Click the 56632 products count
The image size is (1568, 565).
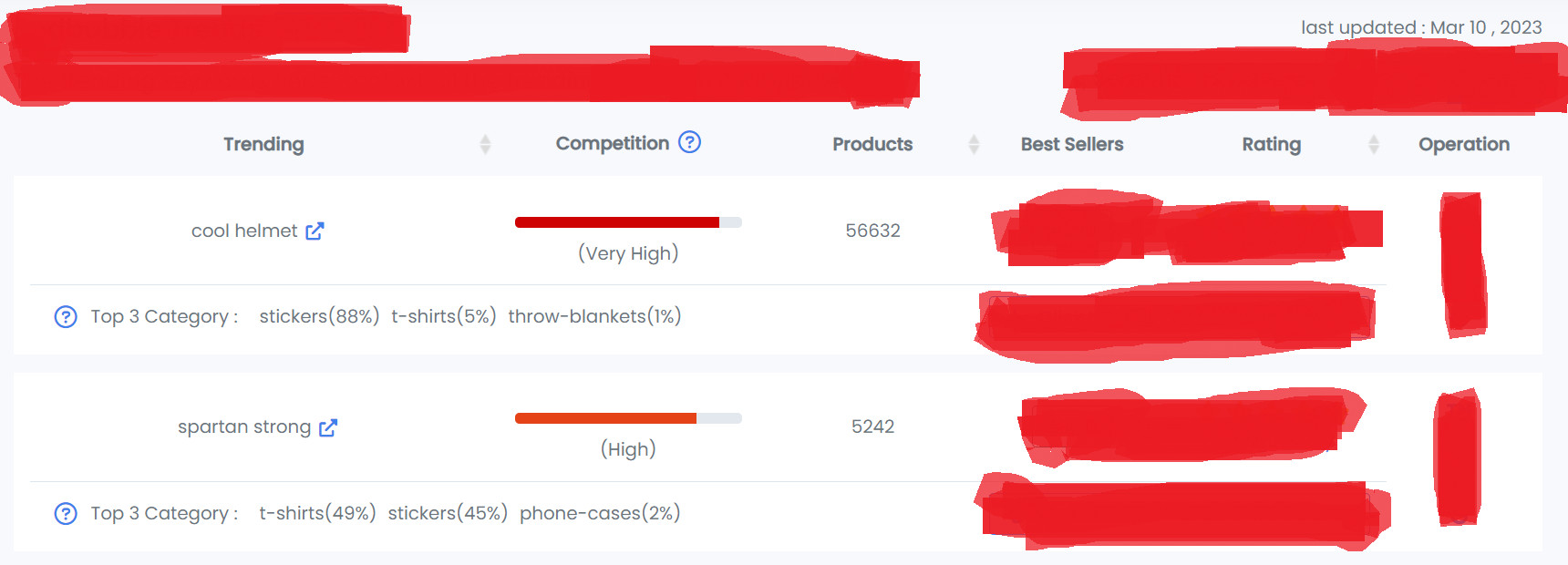pyautogui.click(x=872, y=231)
